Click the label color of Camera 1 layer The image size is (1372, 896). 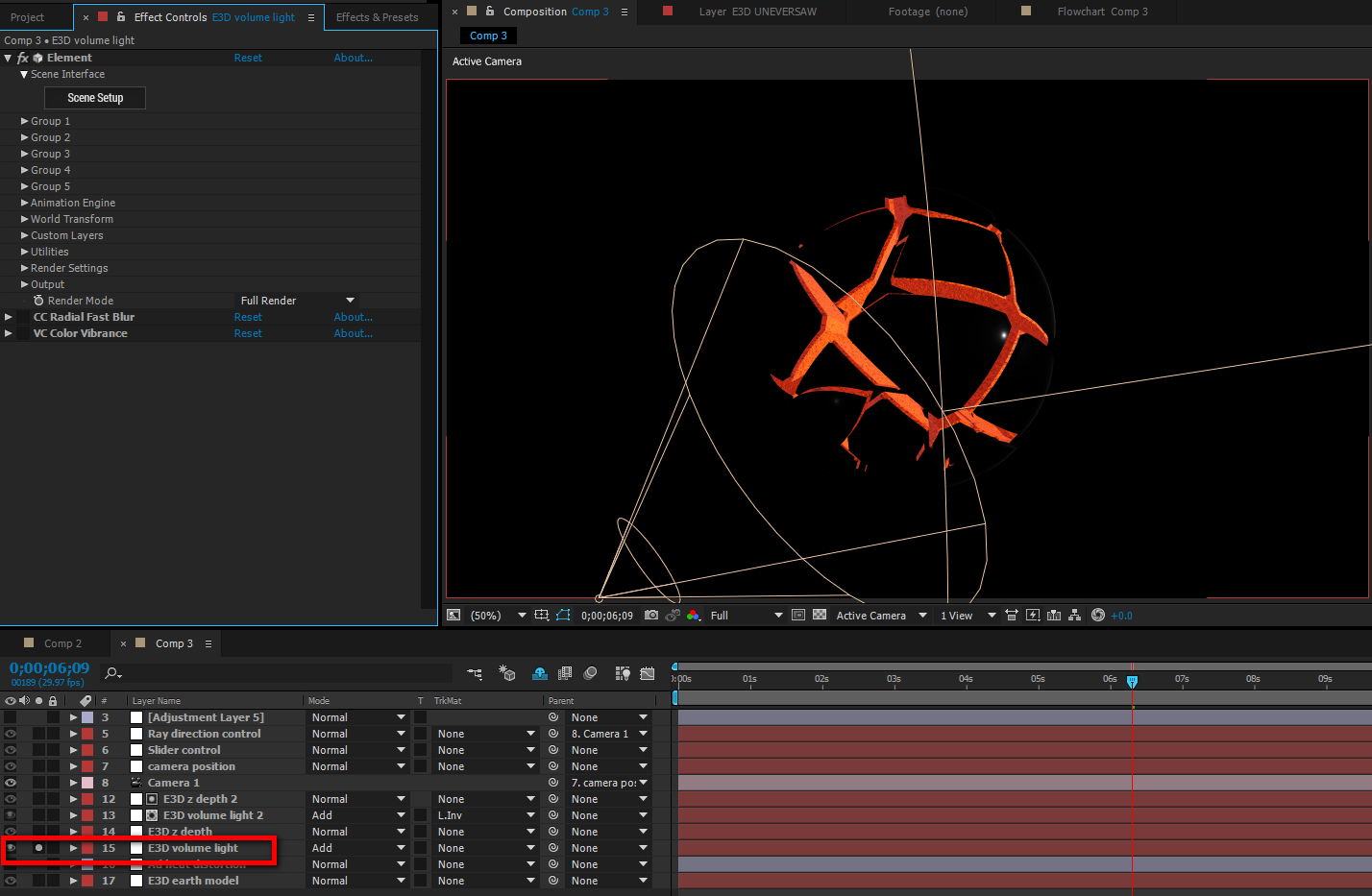[x=87, y=783]
